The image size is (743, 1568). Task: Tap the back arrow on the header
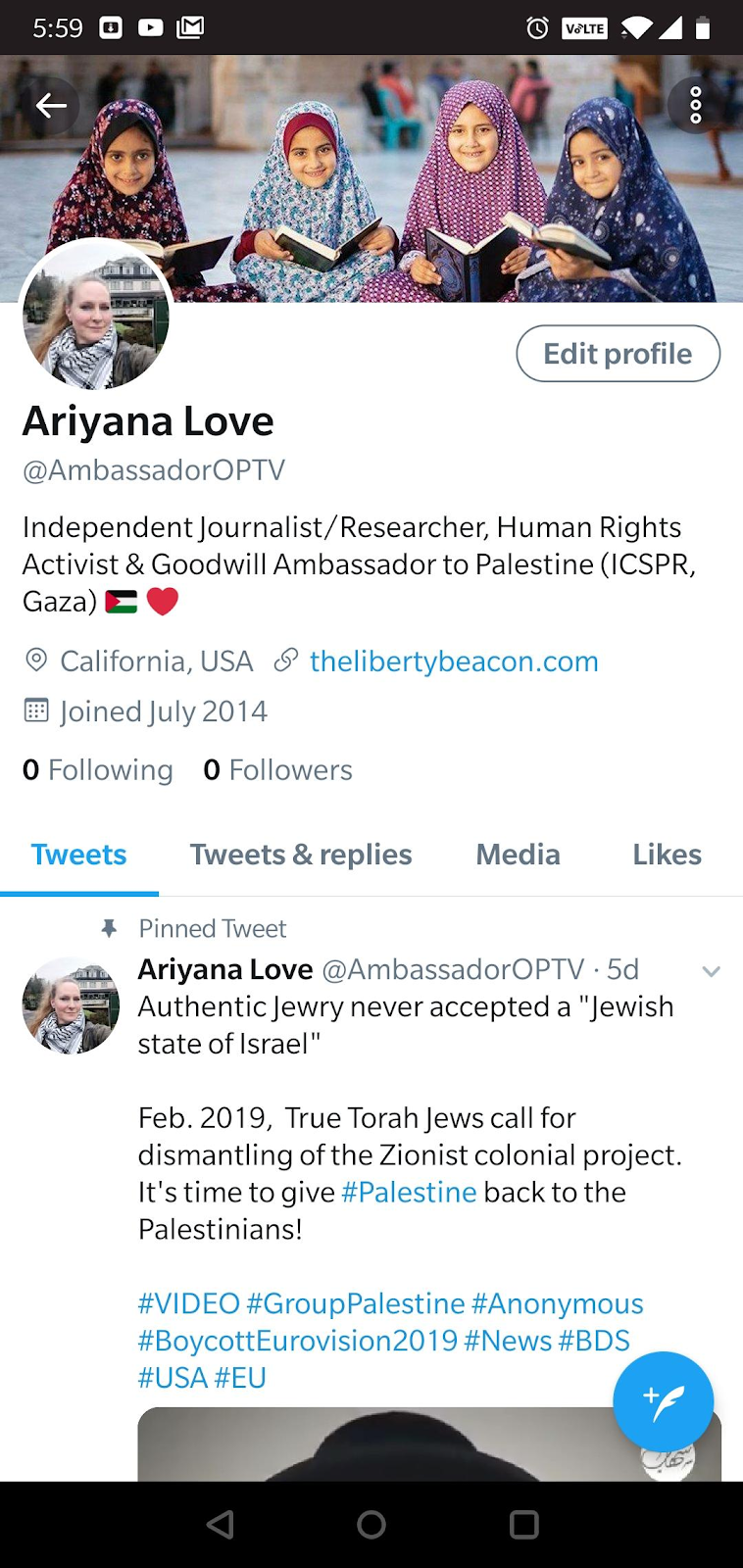tap(51, 105)
